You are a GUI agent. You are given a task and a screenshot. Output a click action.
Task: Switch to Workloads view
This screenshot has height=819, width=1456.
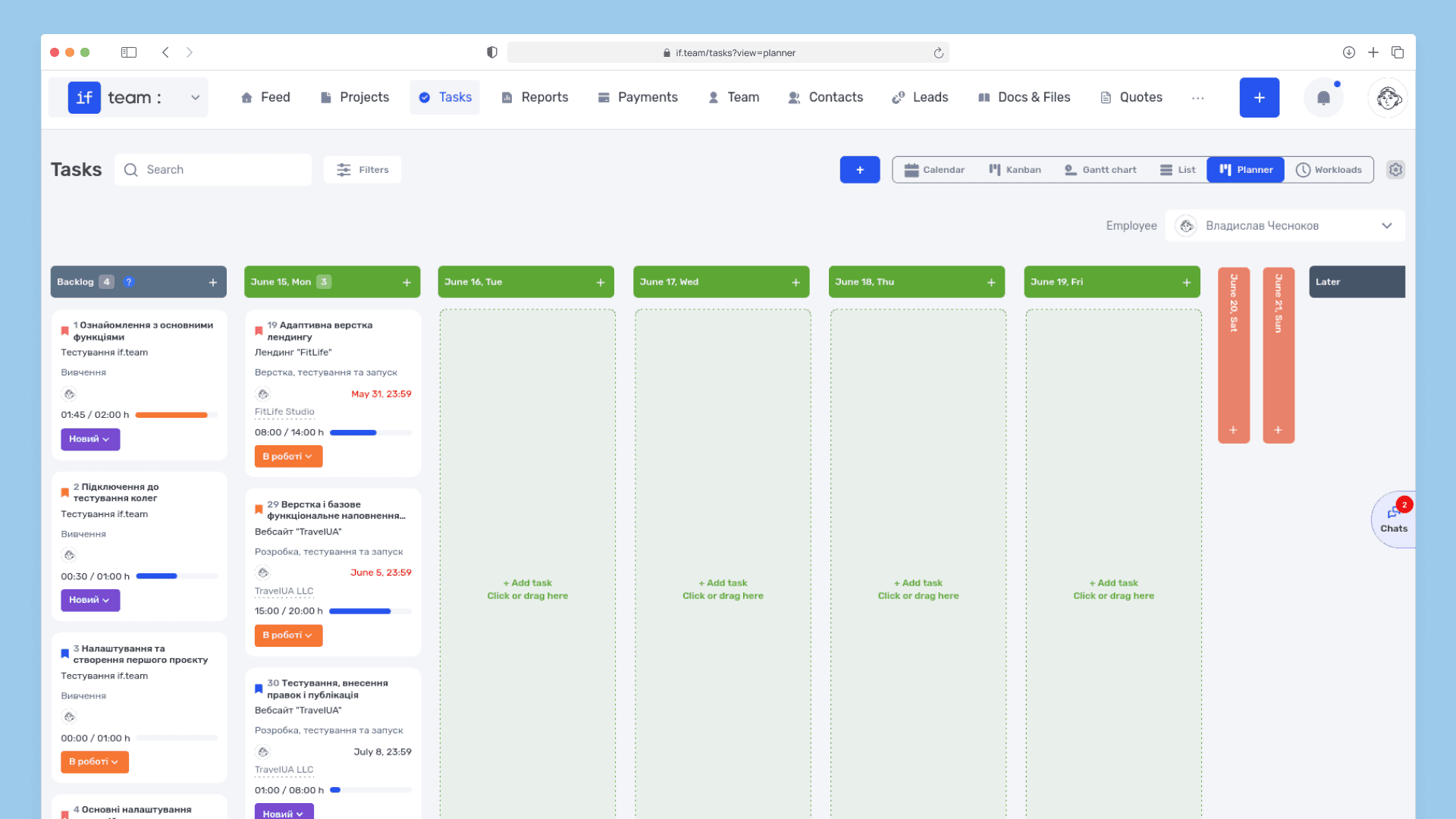pyautogui.click(x=1329, y=170)
